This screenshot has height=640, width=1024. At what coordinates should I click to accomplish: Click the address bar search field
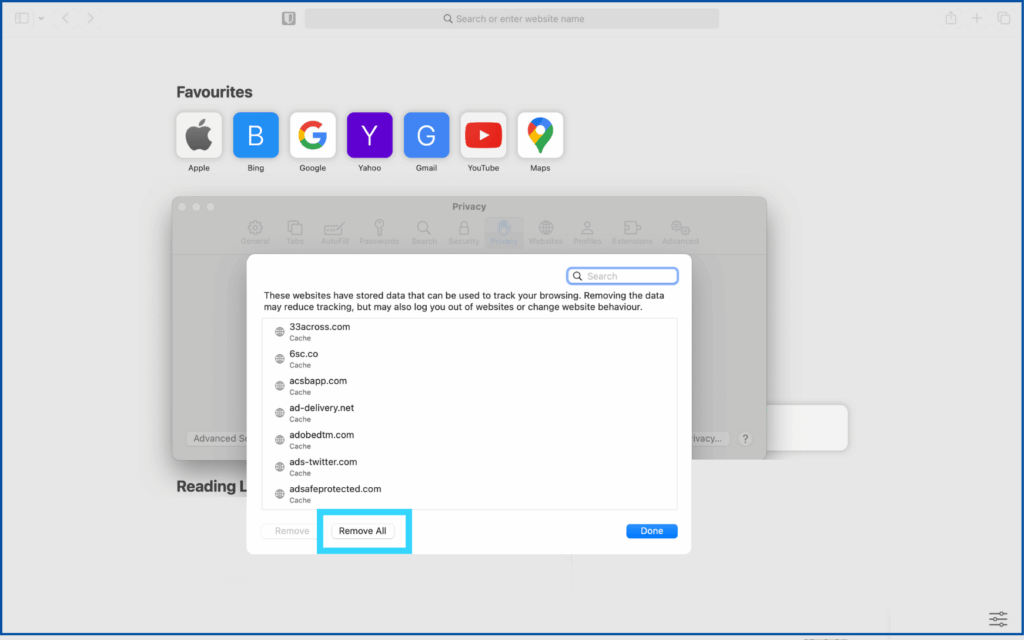512,19
